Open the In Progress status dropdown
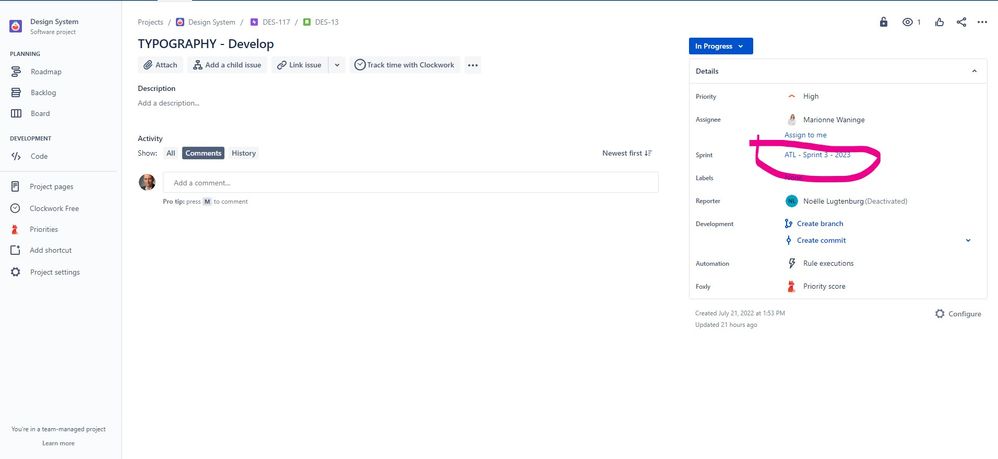This screenshot has width=998, height=459. pyautogui.click(x=720, y=46)
